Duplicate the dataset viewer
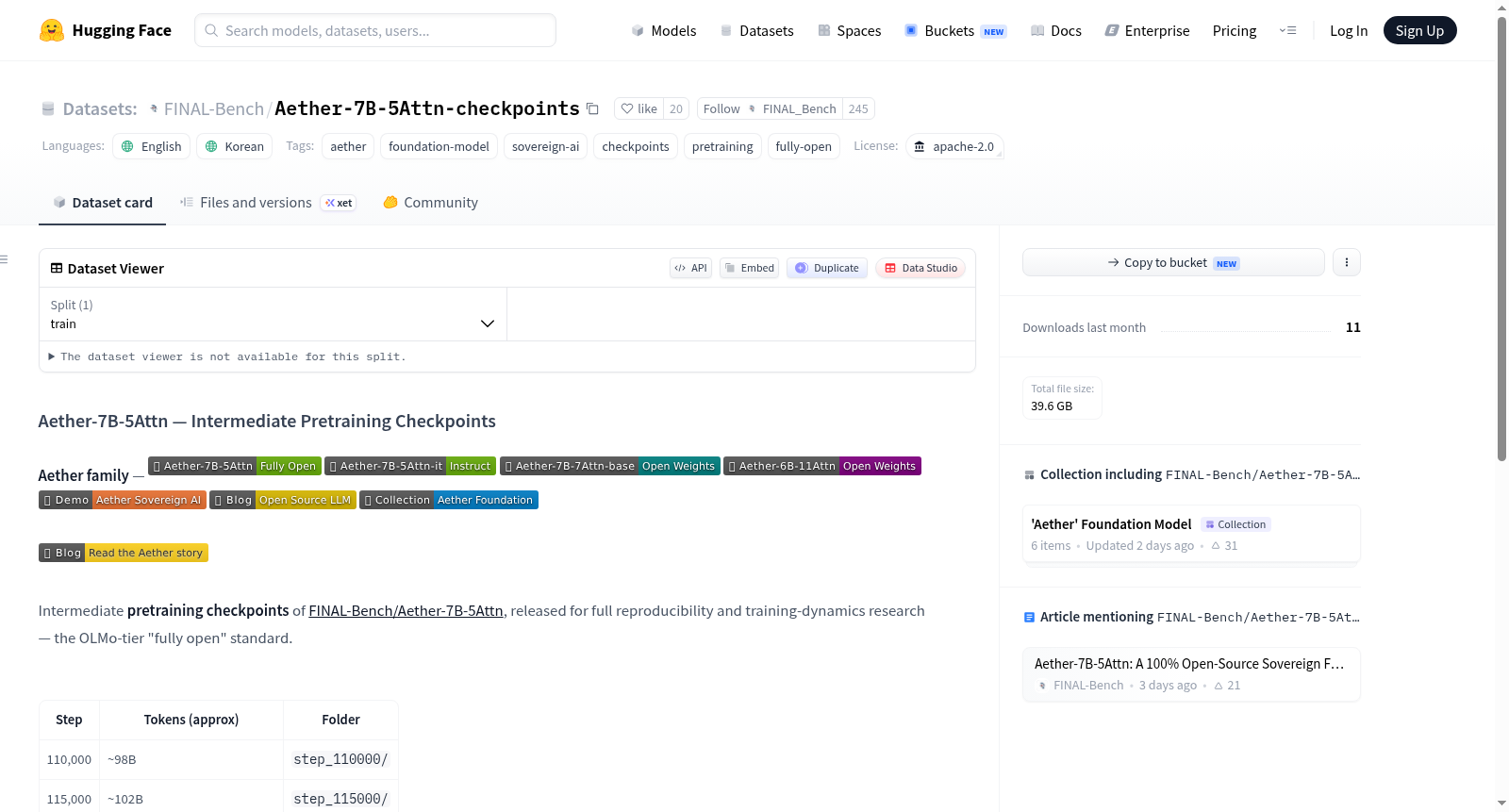This screenshot has width=1509, height=812. [x=827, y=268]
